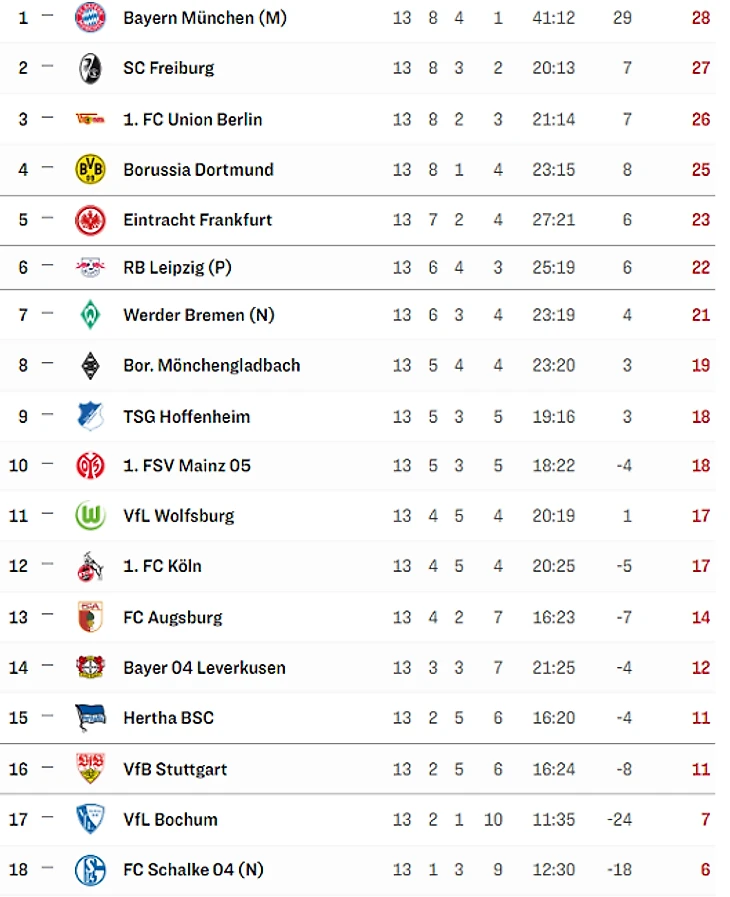Viewport: 730px width, 897px height.
Task: Open the VfL Bochum team link
Action: click(170, 819)
